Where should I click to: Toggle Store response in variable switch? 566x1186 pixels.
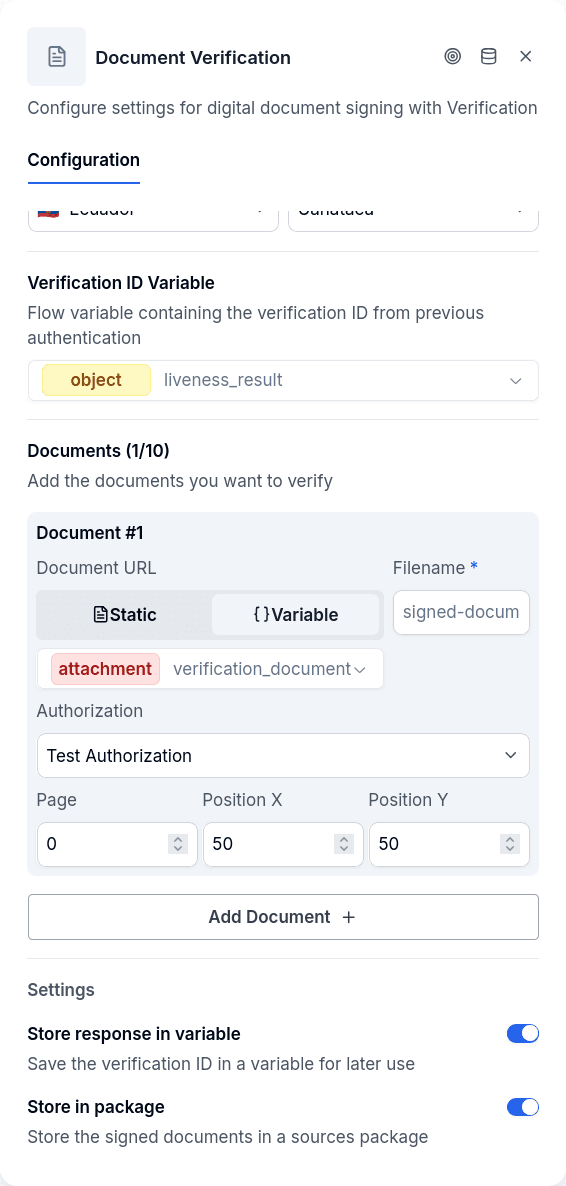[x=523, y=1034]
